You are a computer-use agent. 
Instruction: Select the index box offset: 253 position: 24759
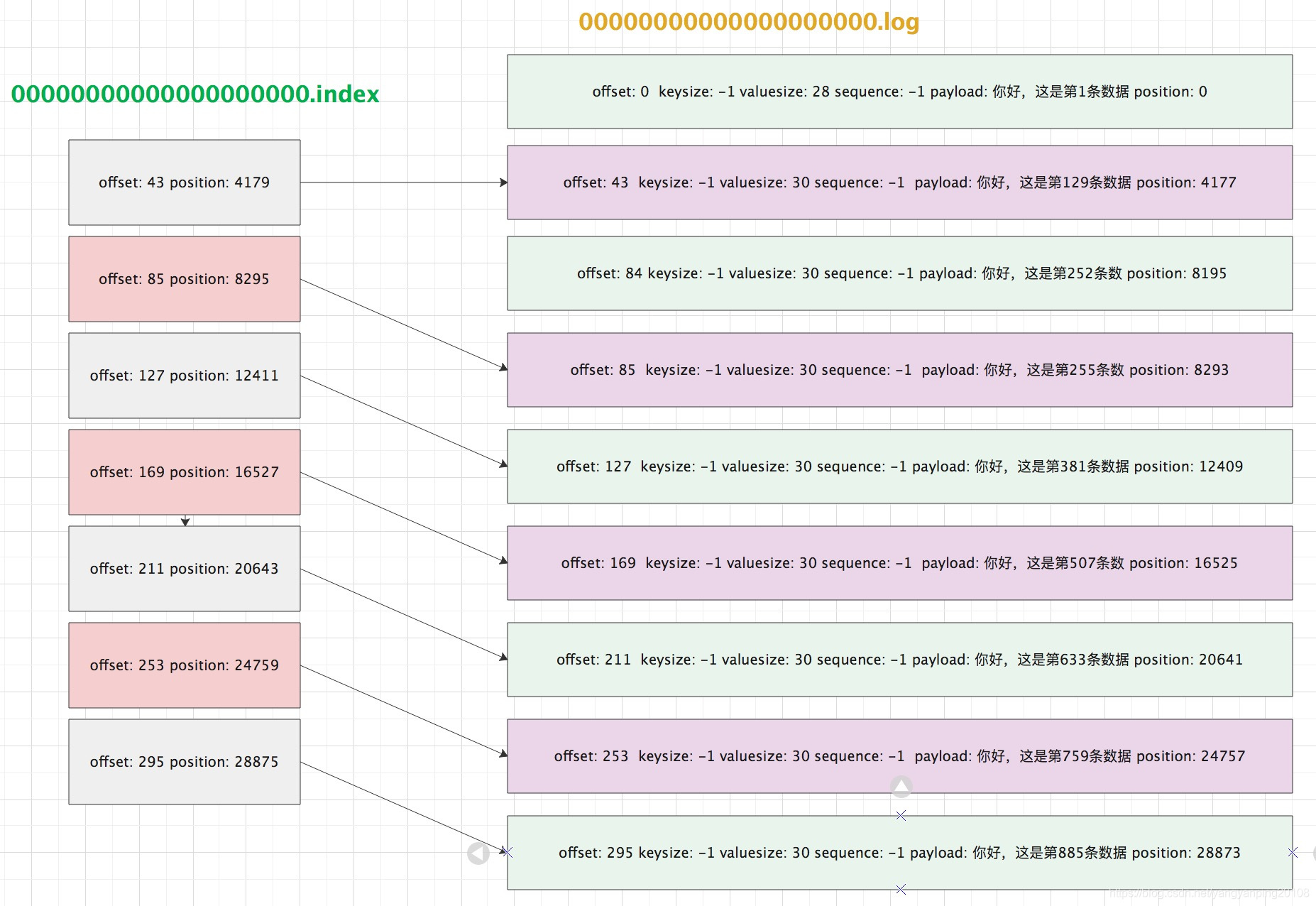185,665
